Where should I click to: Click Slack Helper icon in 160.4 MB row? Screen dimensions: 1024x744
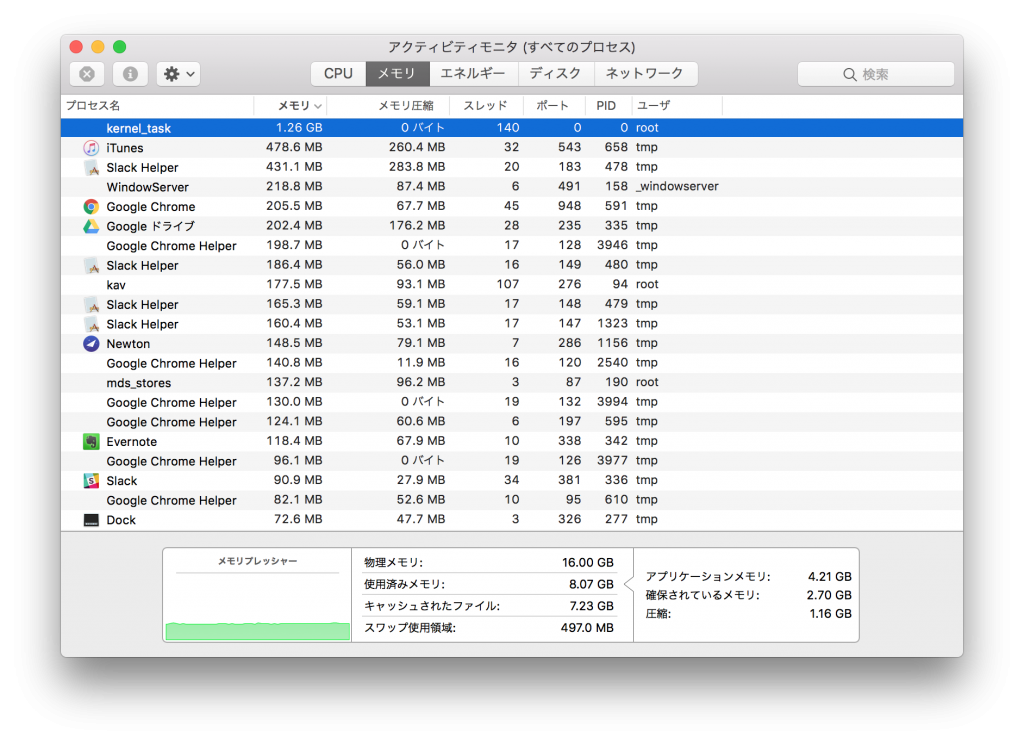tap(91, 324)
